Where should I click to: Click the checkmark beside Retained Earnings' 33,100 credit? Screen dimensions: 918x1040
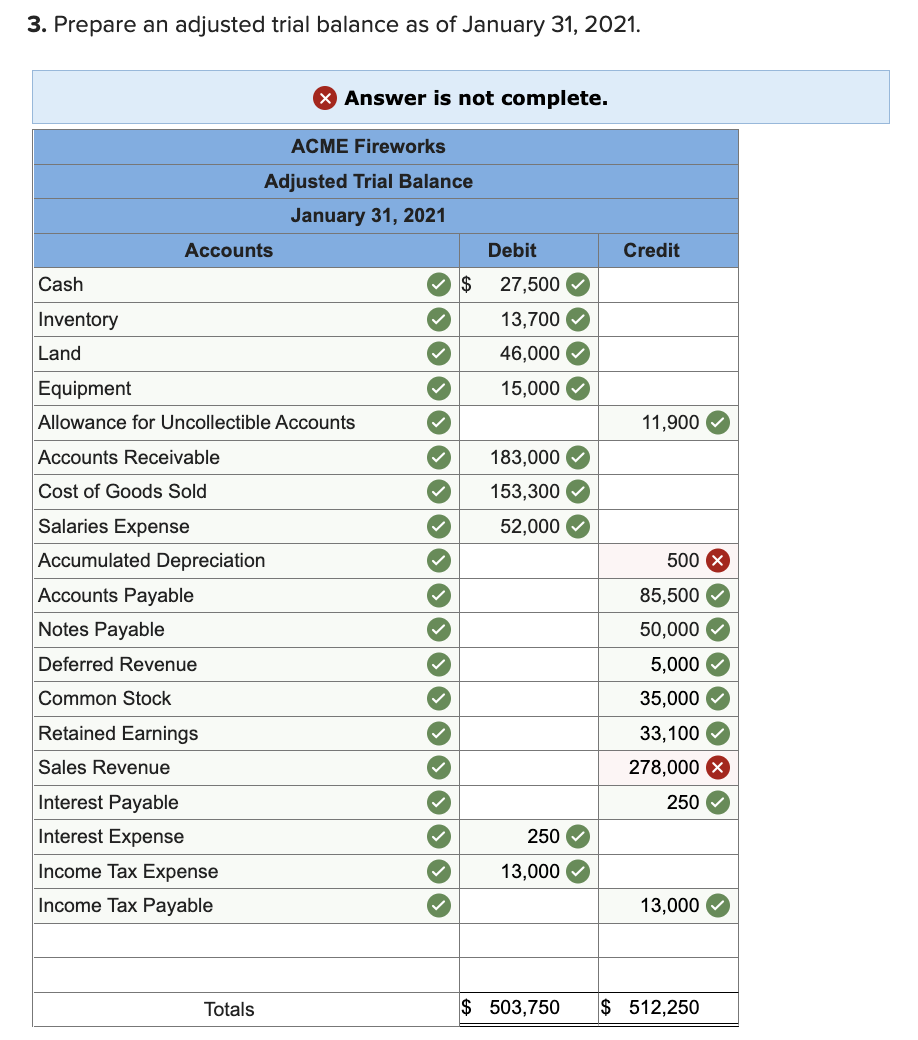pyautogui.click(x=718, y=733)
